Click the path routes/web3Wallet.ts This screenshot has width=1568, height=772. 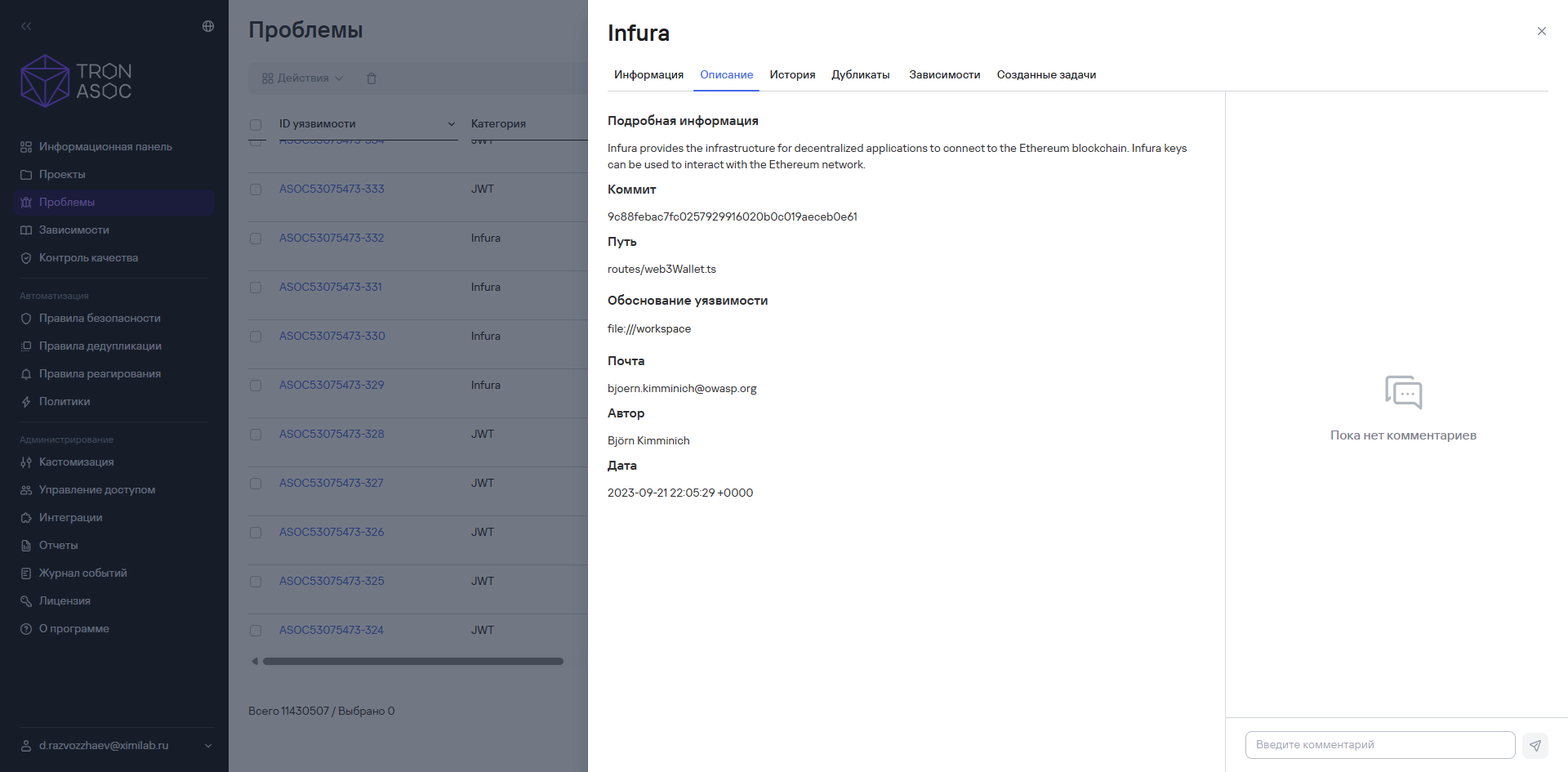tap(661, 269)
